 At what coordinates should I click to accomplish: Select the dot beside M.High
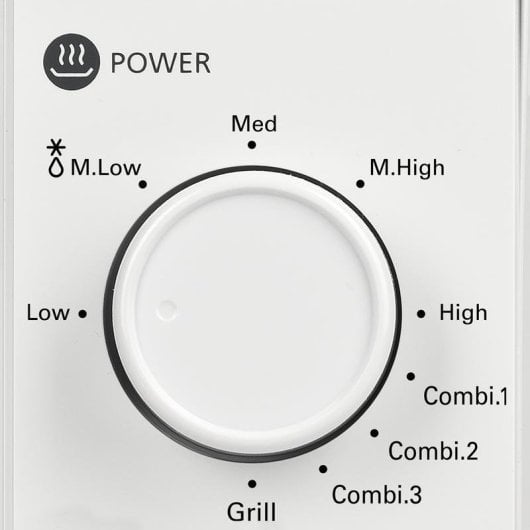pos(360,184)
